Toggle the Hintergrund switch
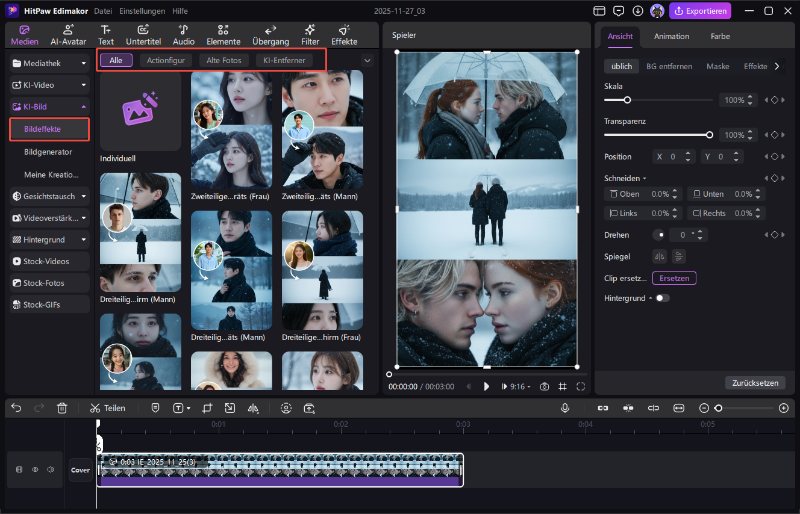The image size is (800, 514). click(661, 298)
